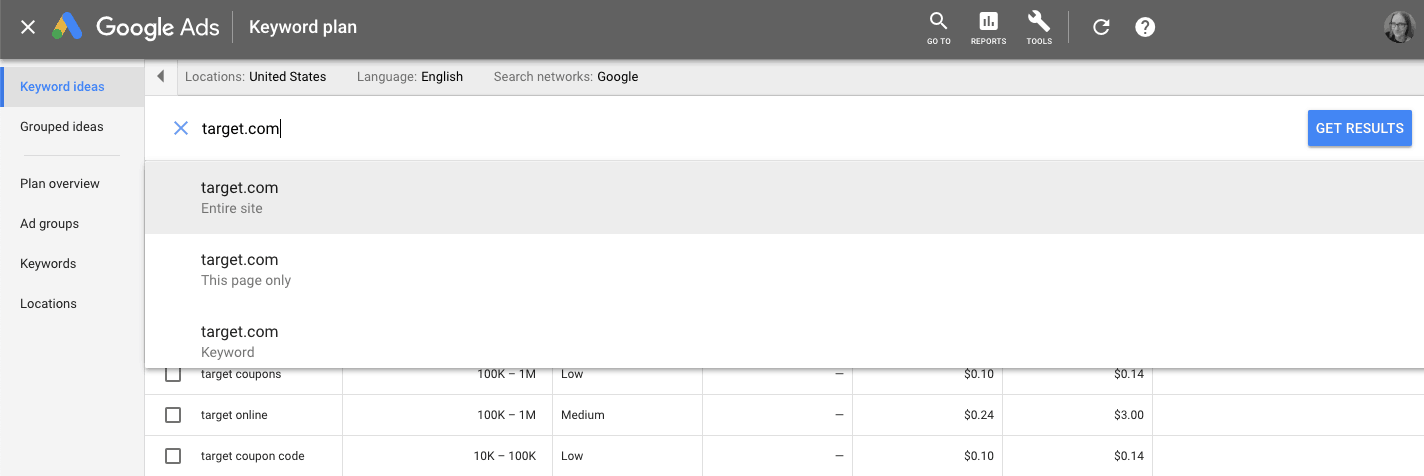Collapse the sidebar with arrow
This screenshot has width=1424, height=476.
[161, 77]
